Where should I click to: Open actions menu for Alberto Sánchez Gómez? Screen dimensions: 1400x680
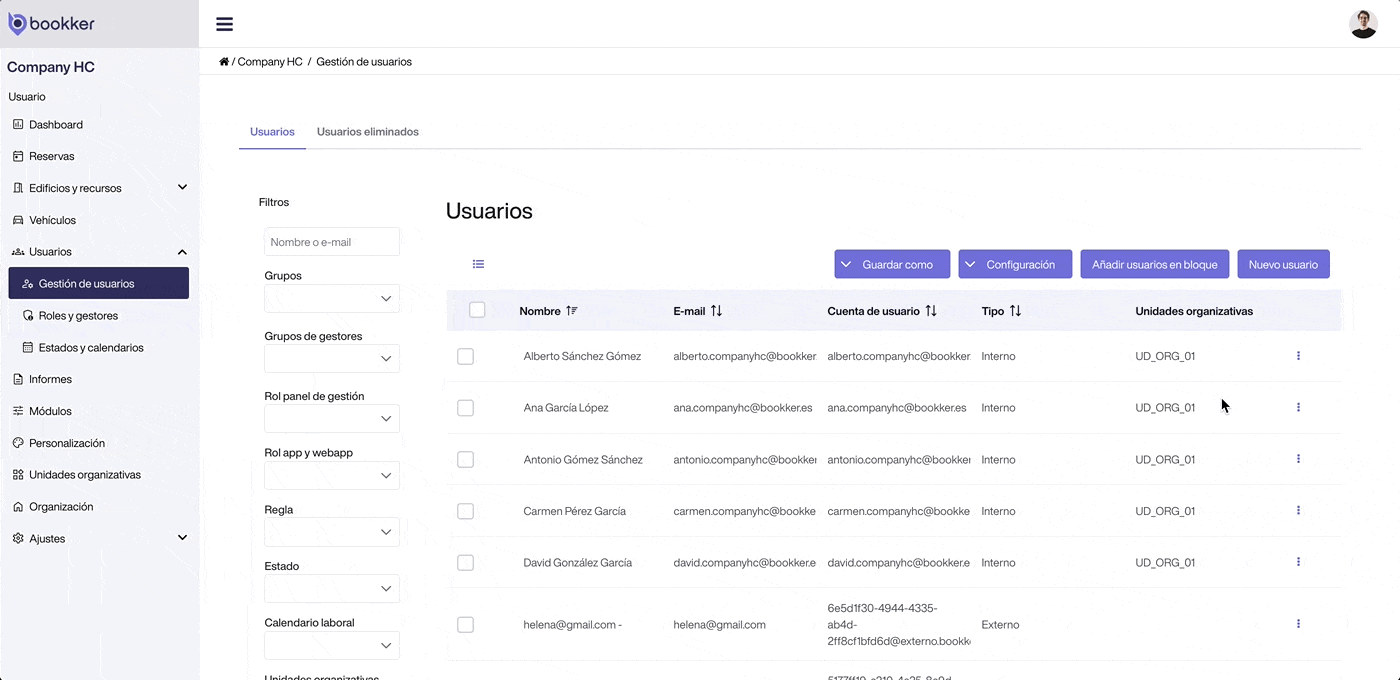[x=1298, y=356]
